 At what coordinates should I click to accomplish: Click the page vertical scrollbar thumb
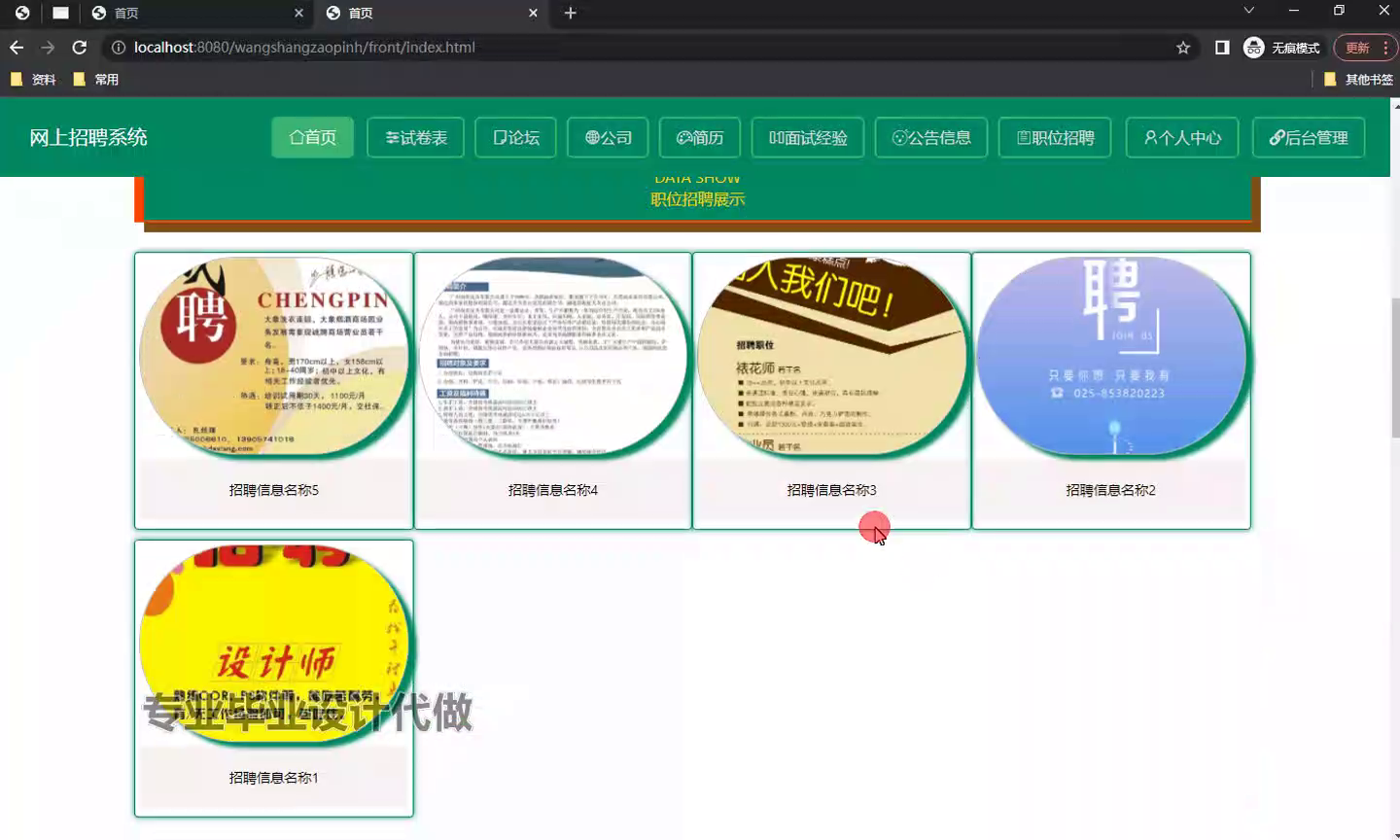(x=1395, y=367)
